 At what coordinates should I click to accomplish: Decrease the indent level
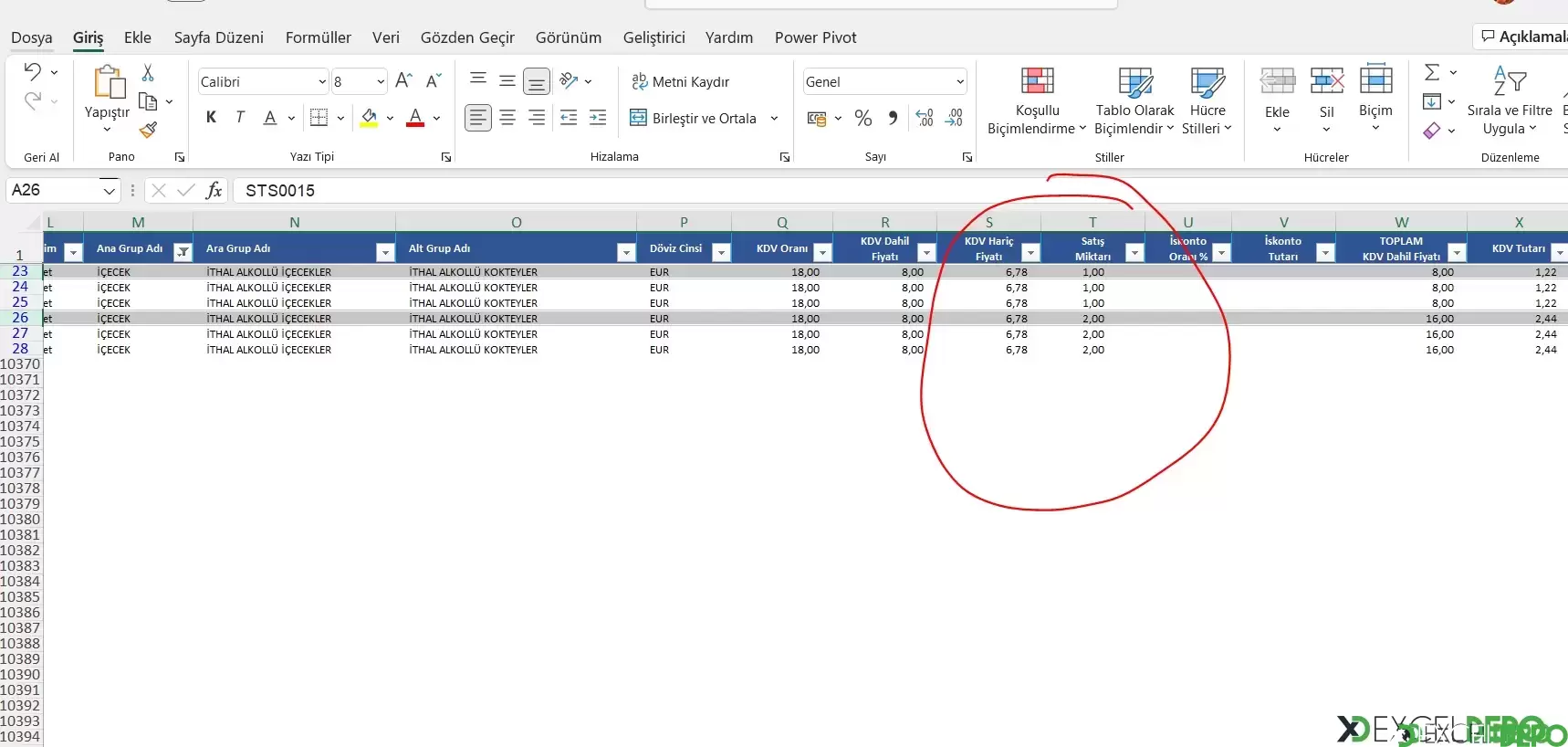569,118
